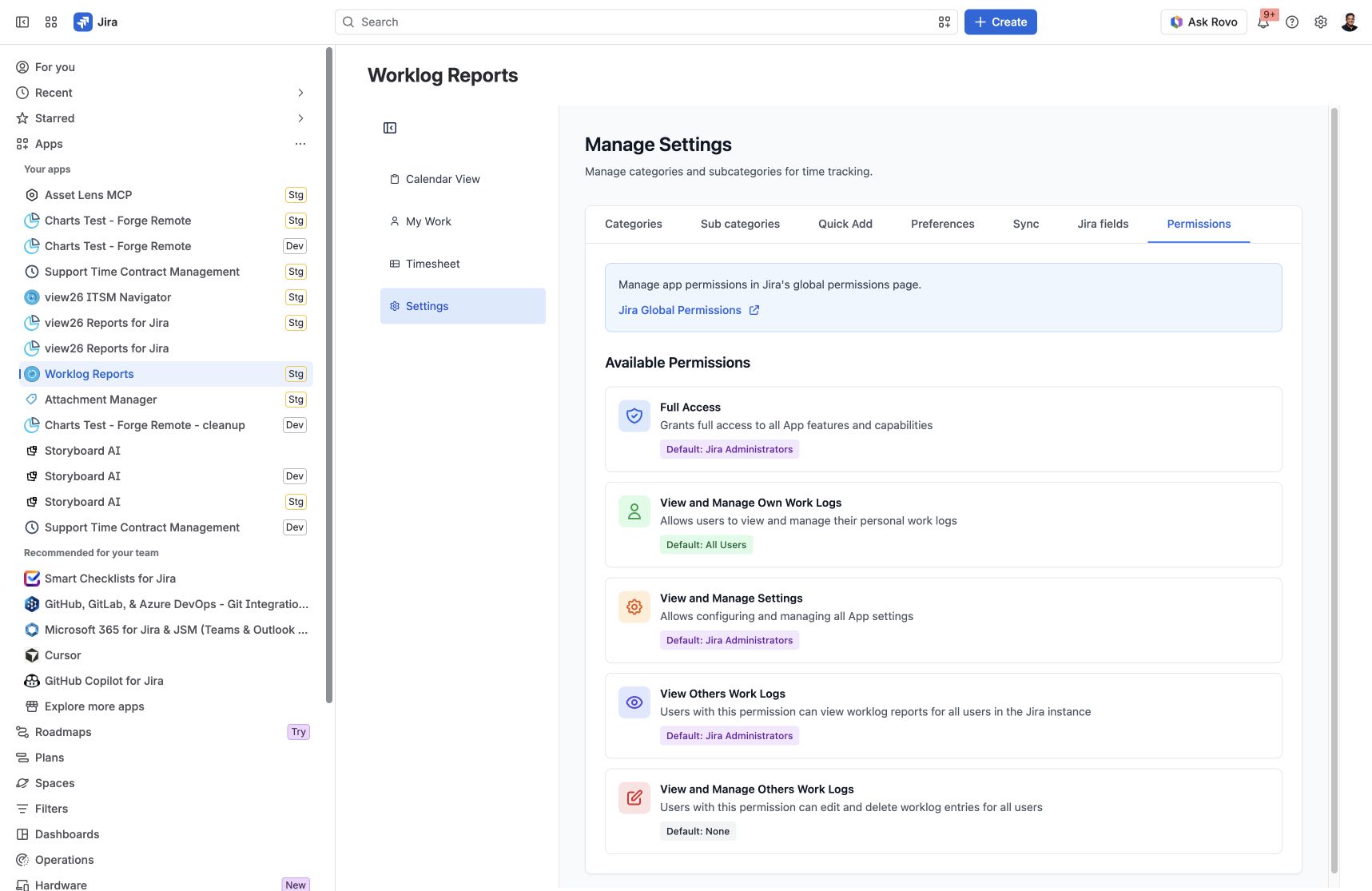Expand the Starred menu chevron
This screenshot has height=891, width=1372.
point(300,118)
